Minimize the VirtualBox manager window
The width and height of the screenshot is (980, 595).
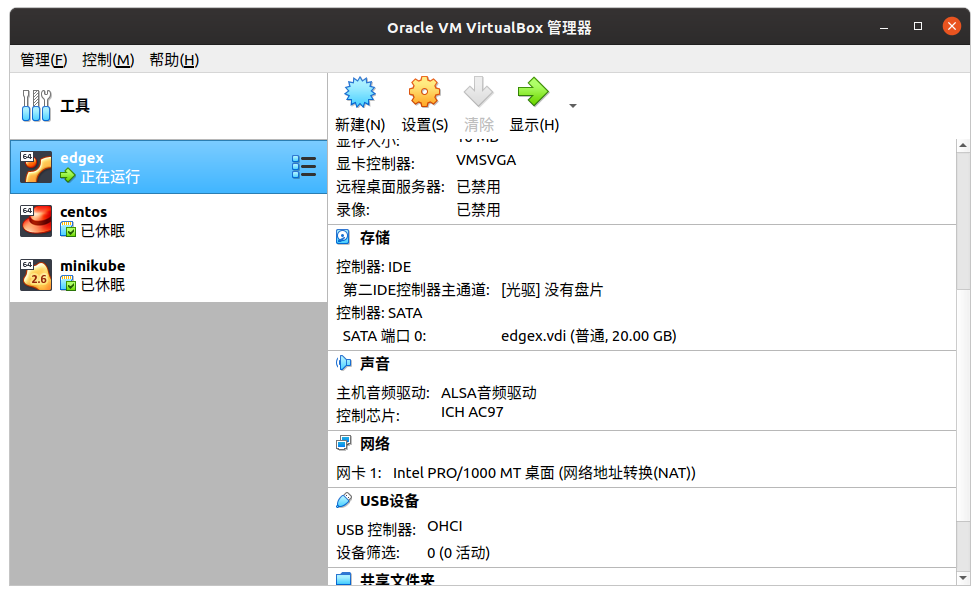884,26
